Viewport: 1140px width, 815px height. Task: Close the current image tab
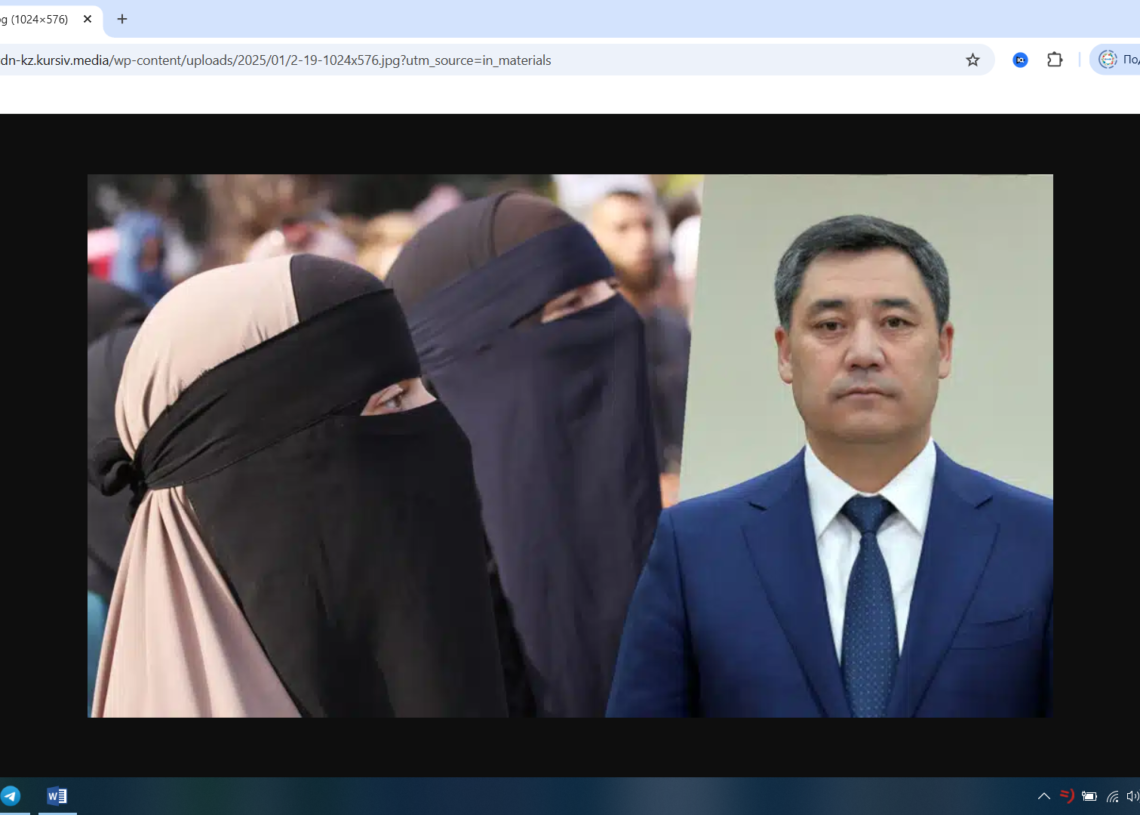pyautogui.click(x=87, y=19)
